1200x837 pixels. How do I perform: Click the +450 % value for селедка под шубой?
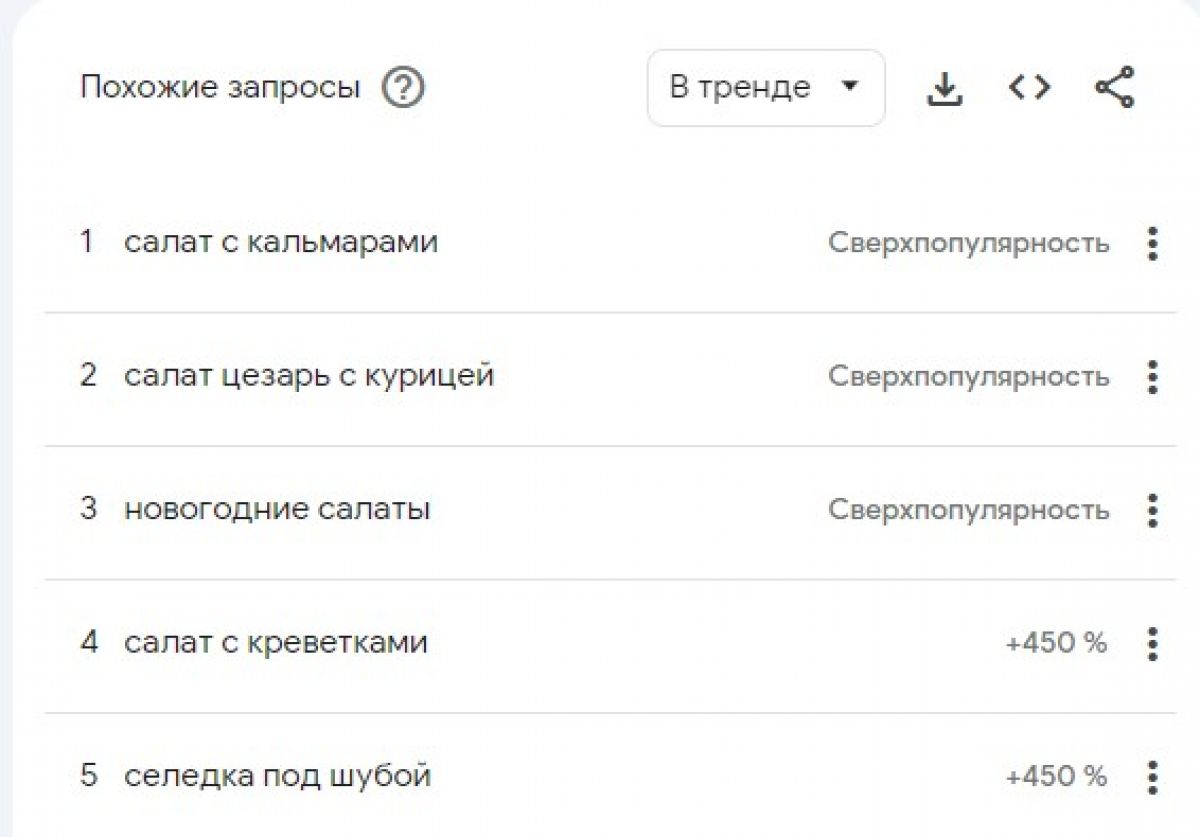tap(1056, 776)
